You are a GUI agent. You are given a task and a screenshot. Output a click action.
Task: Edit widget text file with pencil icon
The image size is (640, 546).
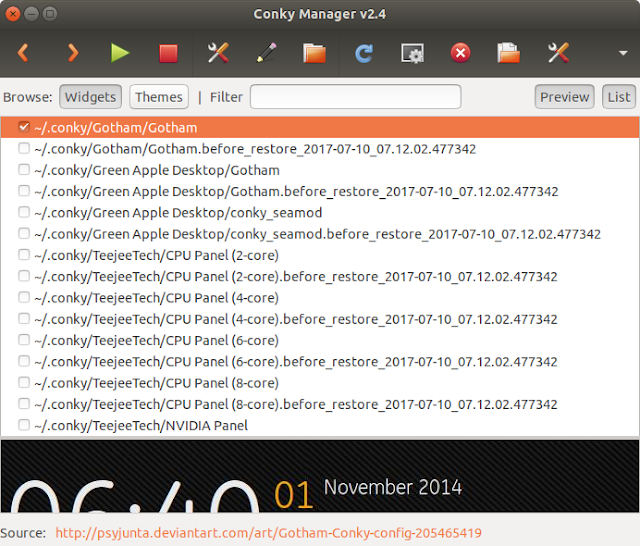pos(266,53)
